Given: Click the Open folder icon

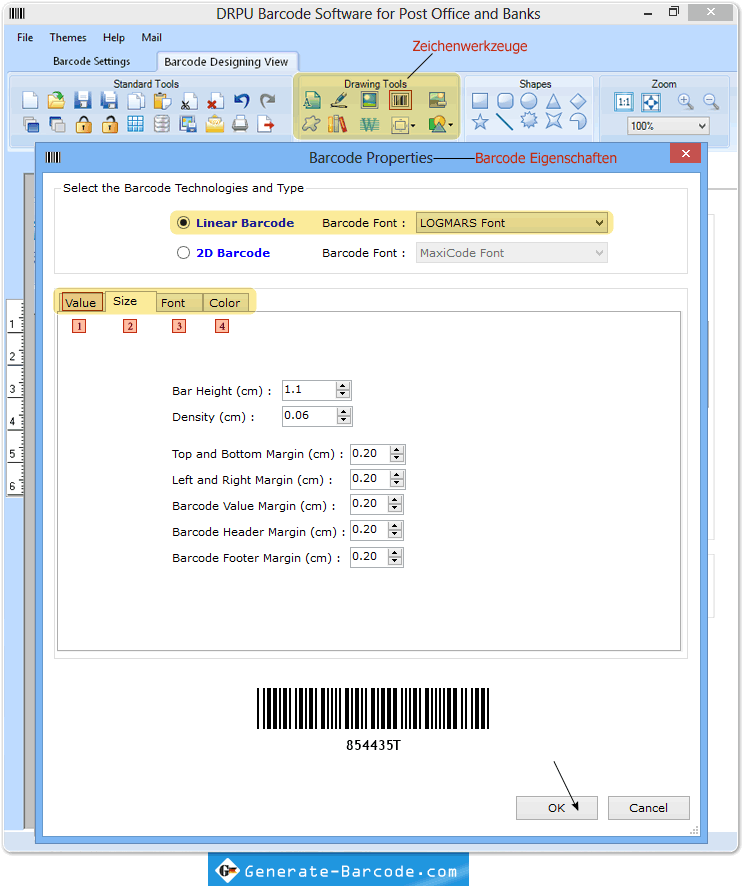Looking at the screenshot, I should [x=56, y=101].
